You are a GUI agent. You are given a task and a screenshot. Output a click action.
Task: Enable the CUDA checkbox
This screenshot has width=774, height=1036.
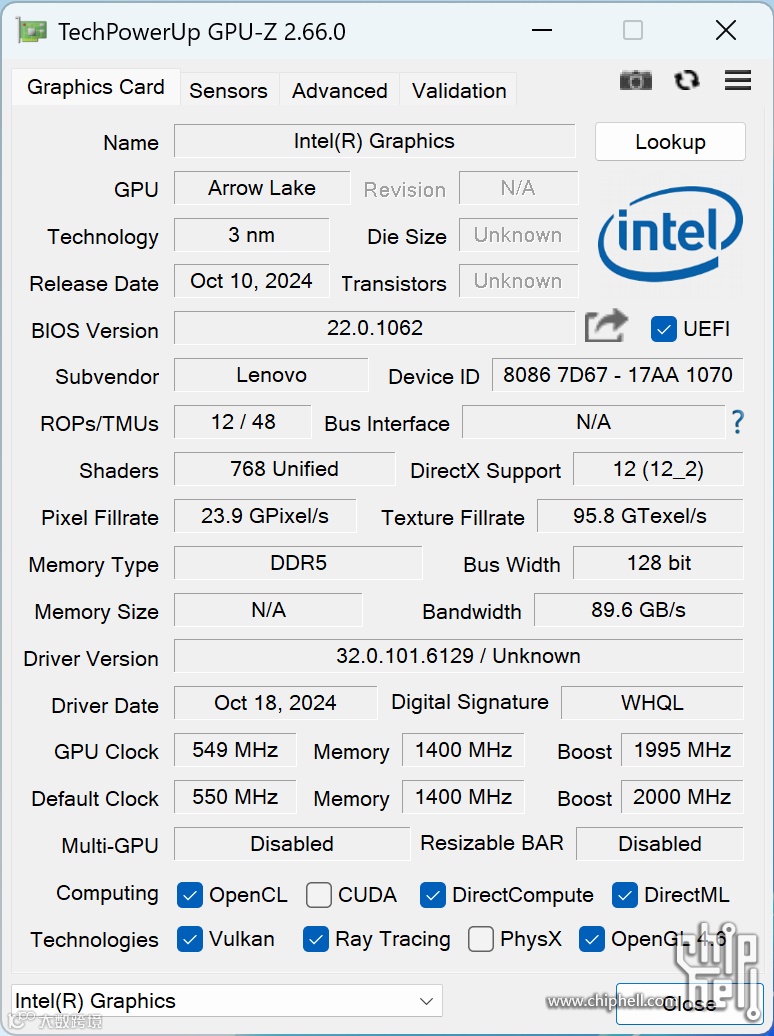click(319, 894)
